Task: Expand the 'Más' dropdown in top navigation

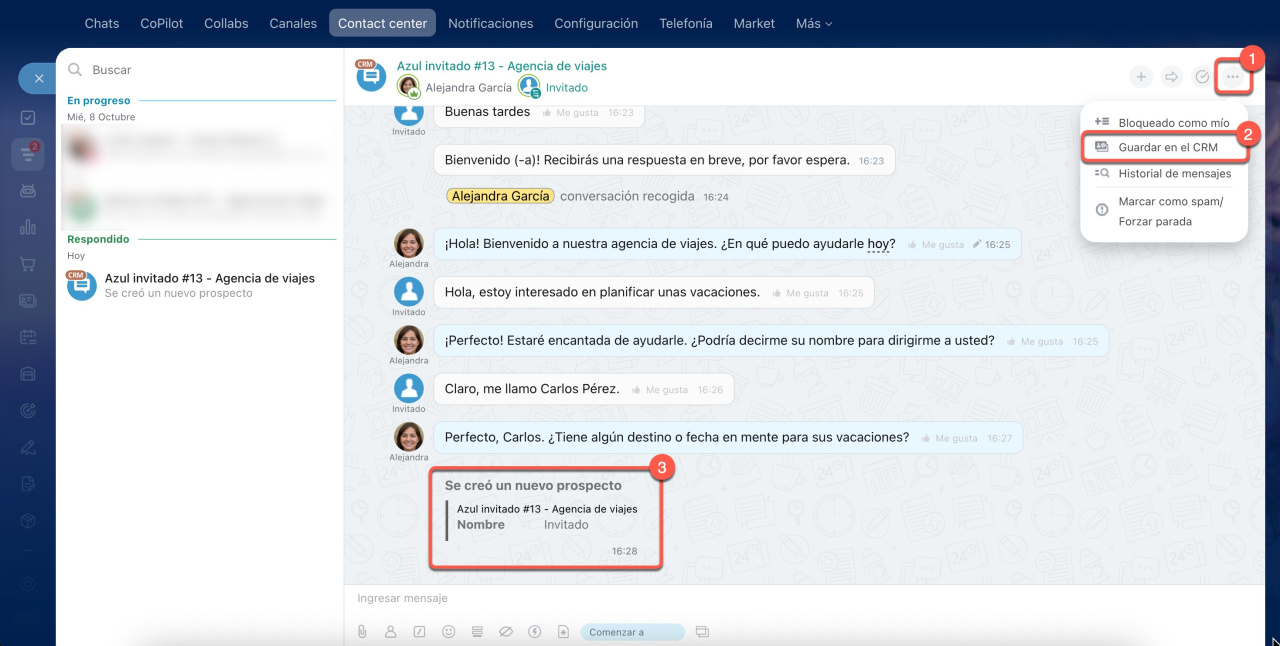Action: pyautogui.click(x=813, y=23)
